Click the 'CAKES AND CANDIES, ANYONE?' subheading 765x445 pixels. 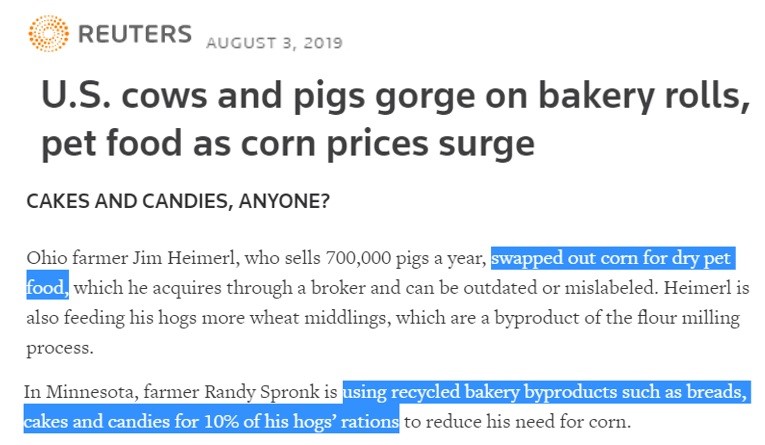coord(178,201)
